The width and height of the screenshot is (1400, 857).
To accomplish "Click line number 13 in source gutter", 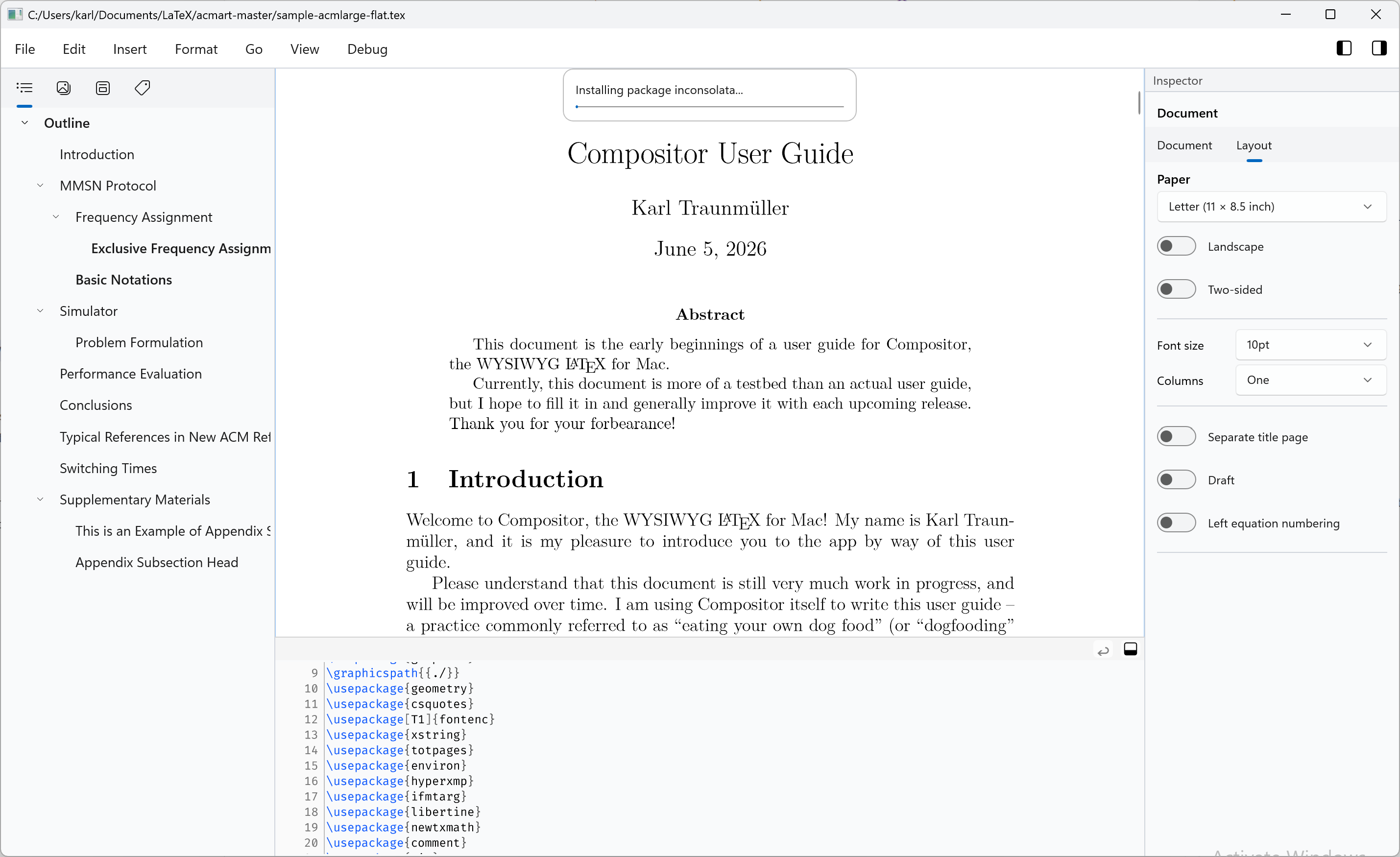I will pos(311,735).
